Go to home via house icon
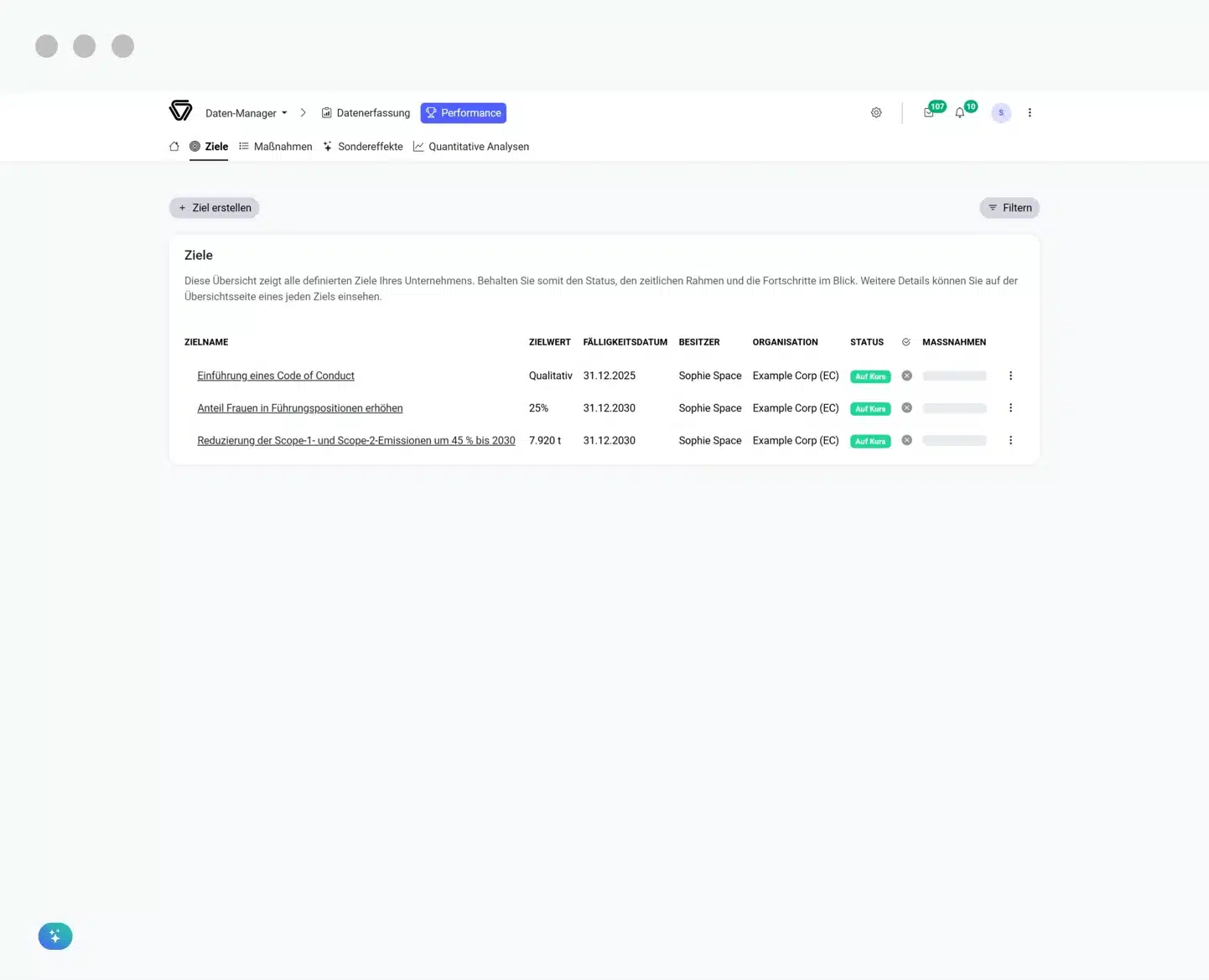Screen dimensions: 1209x980 [174, 147]
